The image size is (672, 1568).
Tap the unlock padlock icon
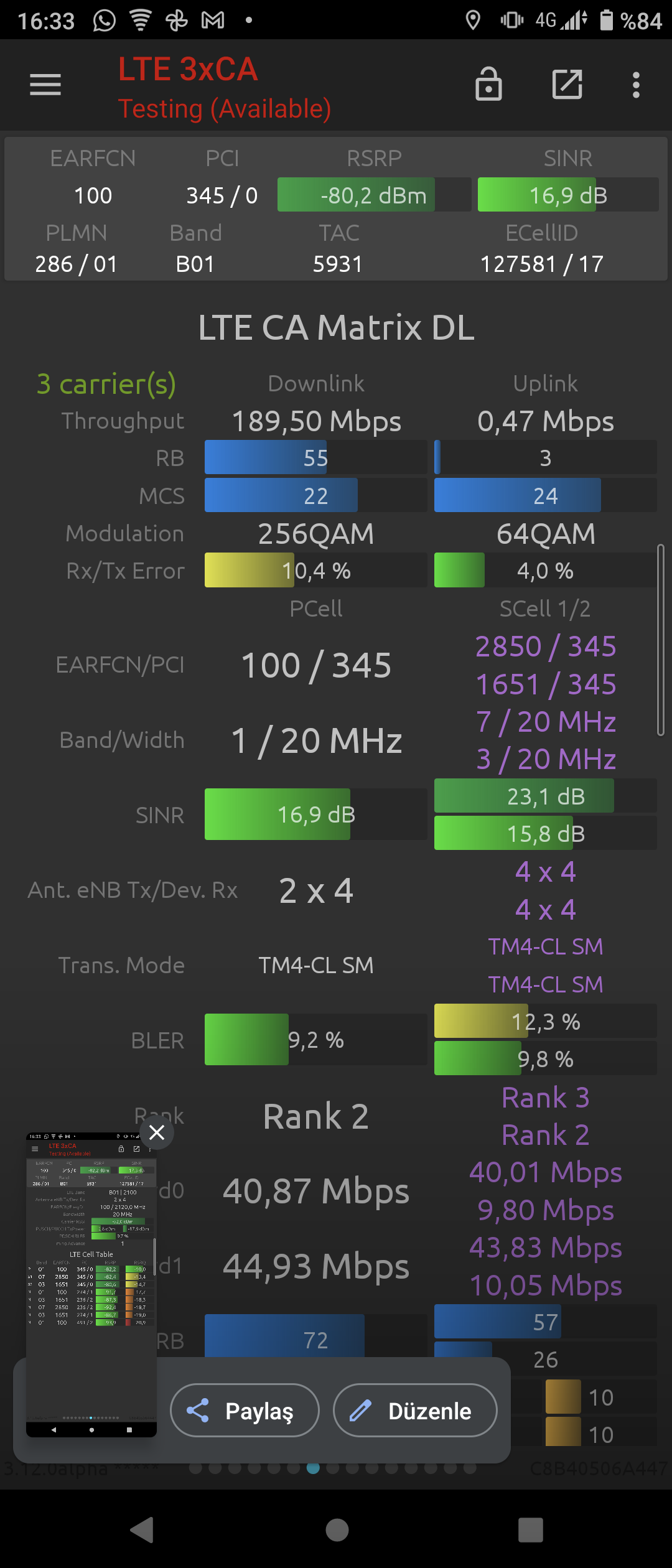(488, 84)
